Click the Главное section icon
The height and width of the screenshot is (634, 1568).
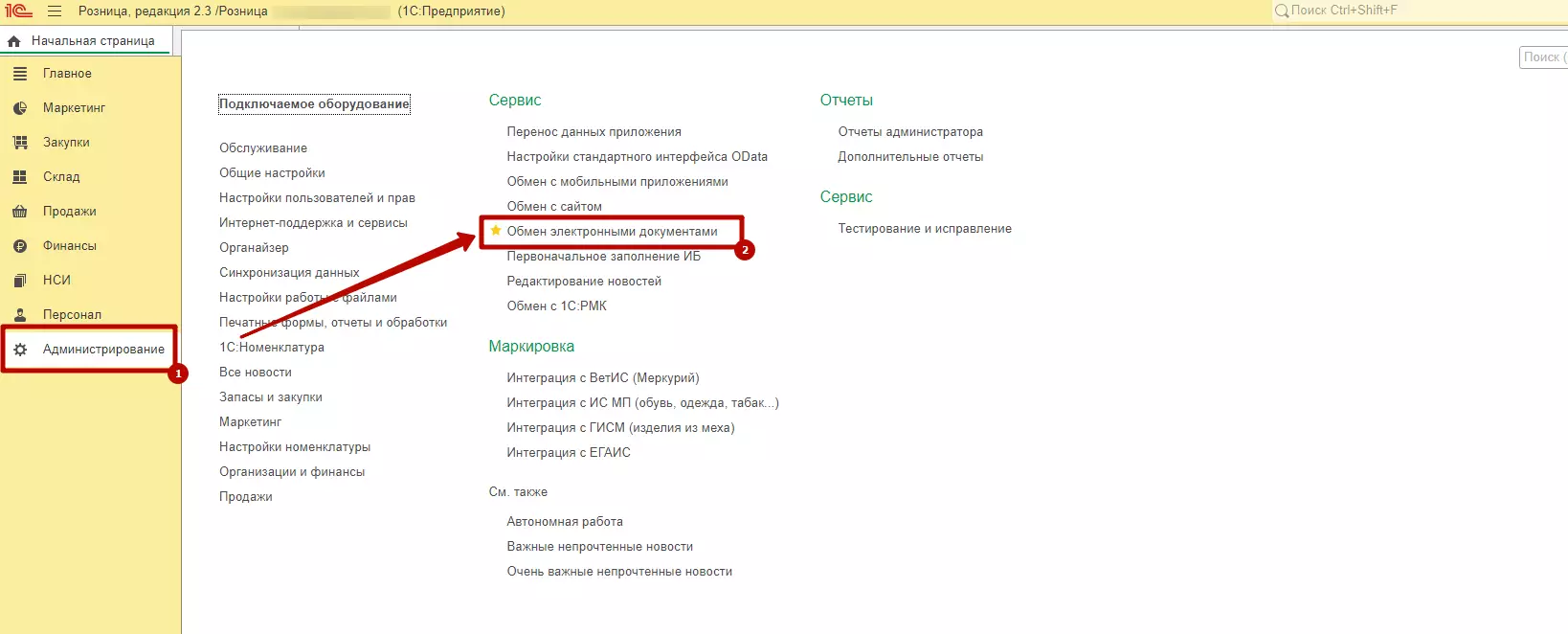20,74
